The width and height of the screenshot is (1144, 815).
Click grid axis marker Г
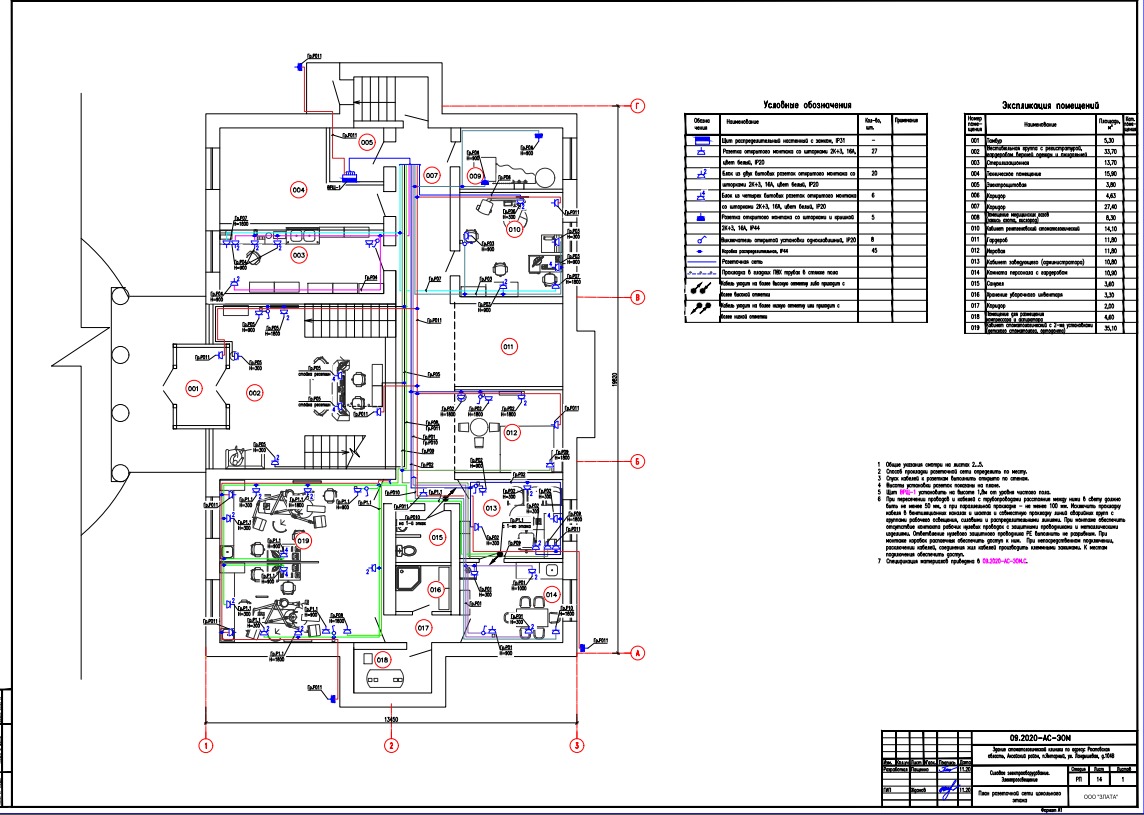tap(638, 107)
